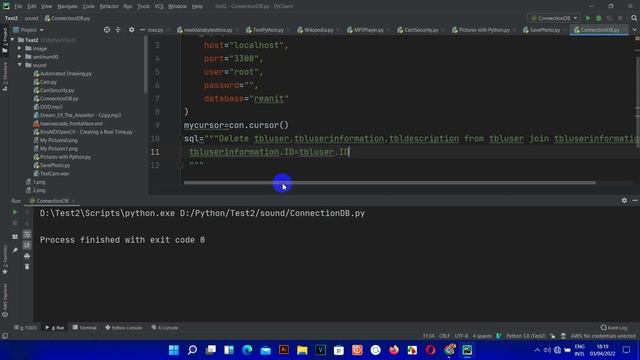Click the editor horizontal scrollbar

(389, 182)
